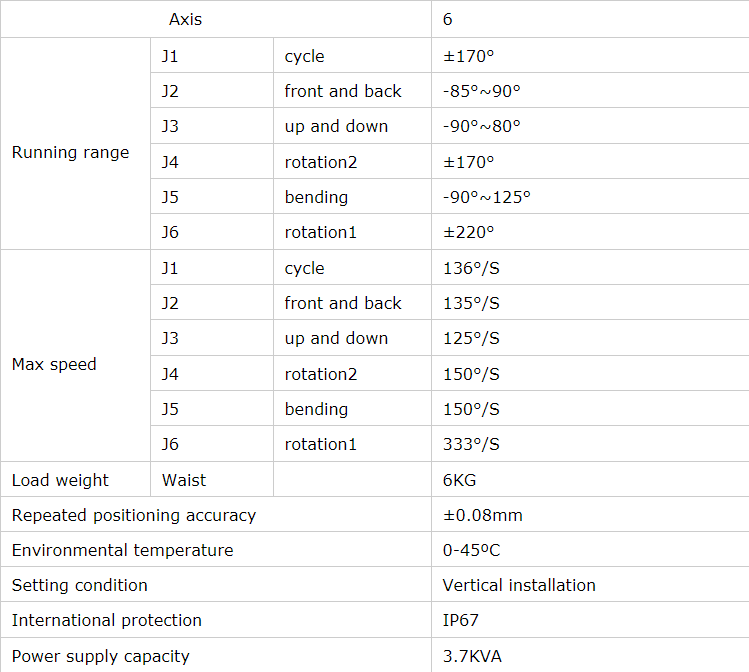
Task: Click the Repeated positioning accuracy label
Action: [x=134, y=516]
